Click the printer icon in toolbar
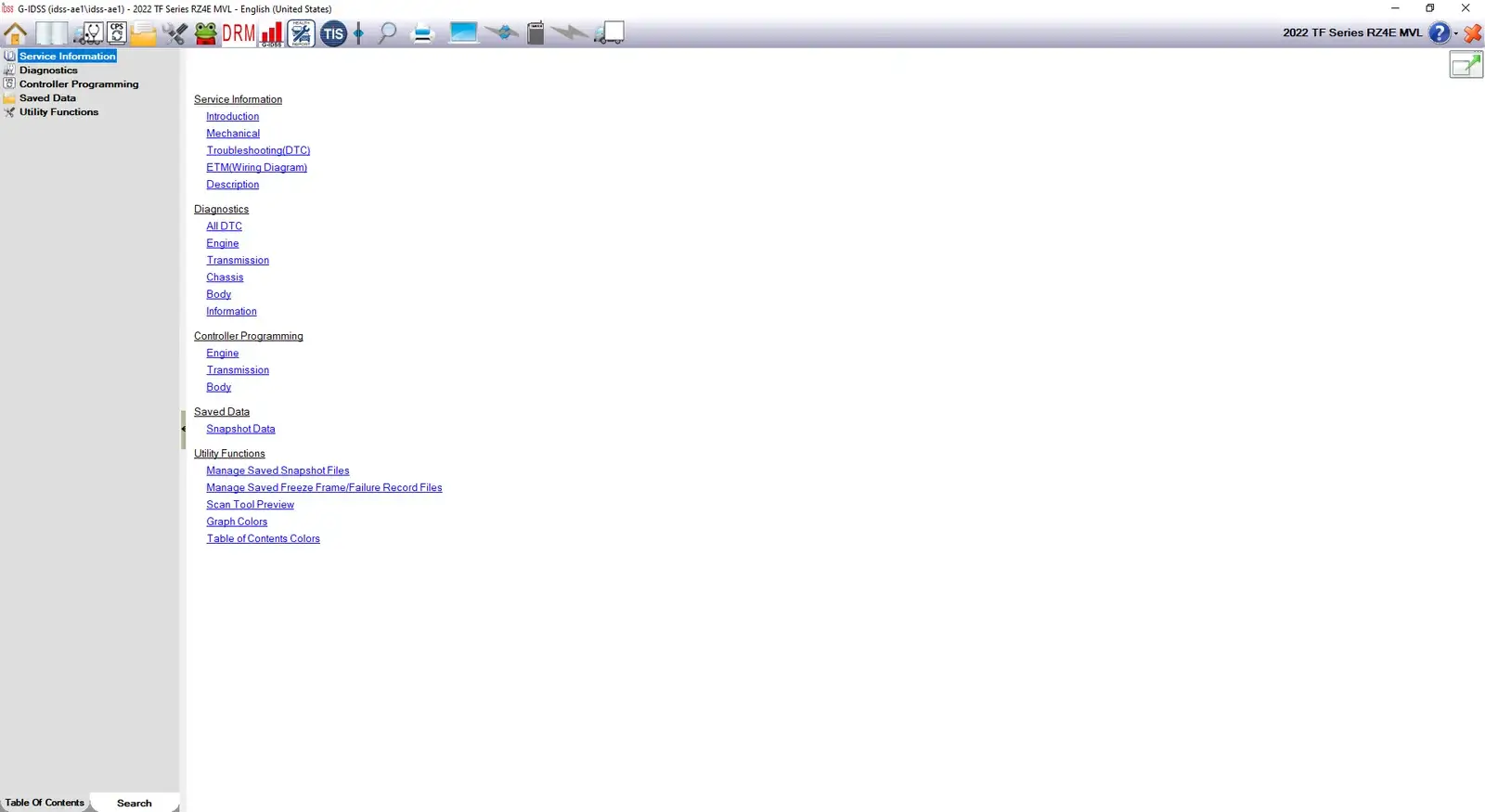This screenshot has width=1485, height=812. [422, 34]
